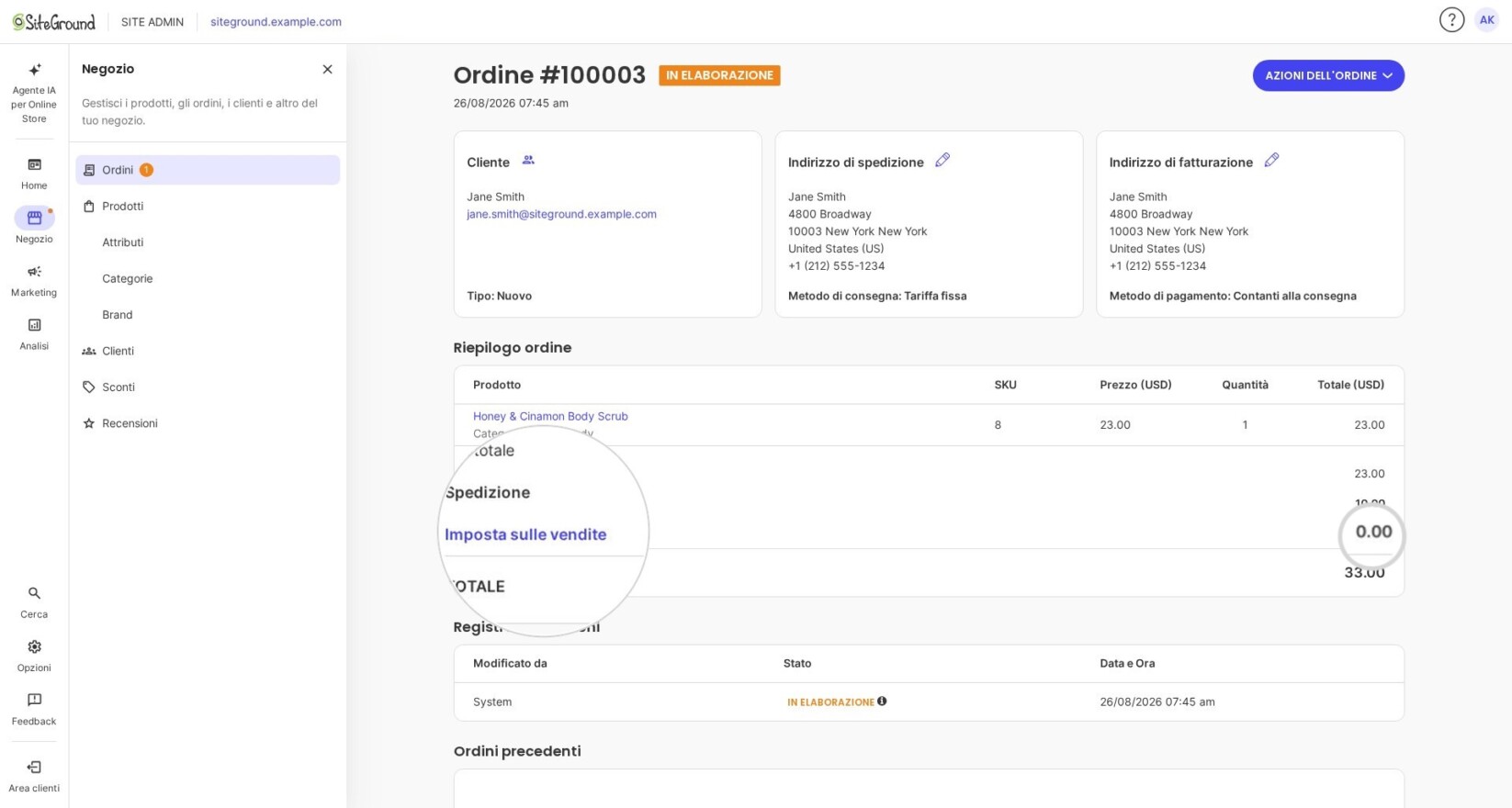
Task: Expand AZIONI DELL'ORDINE dropdown
Action: [1328, 75]
